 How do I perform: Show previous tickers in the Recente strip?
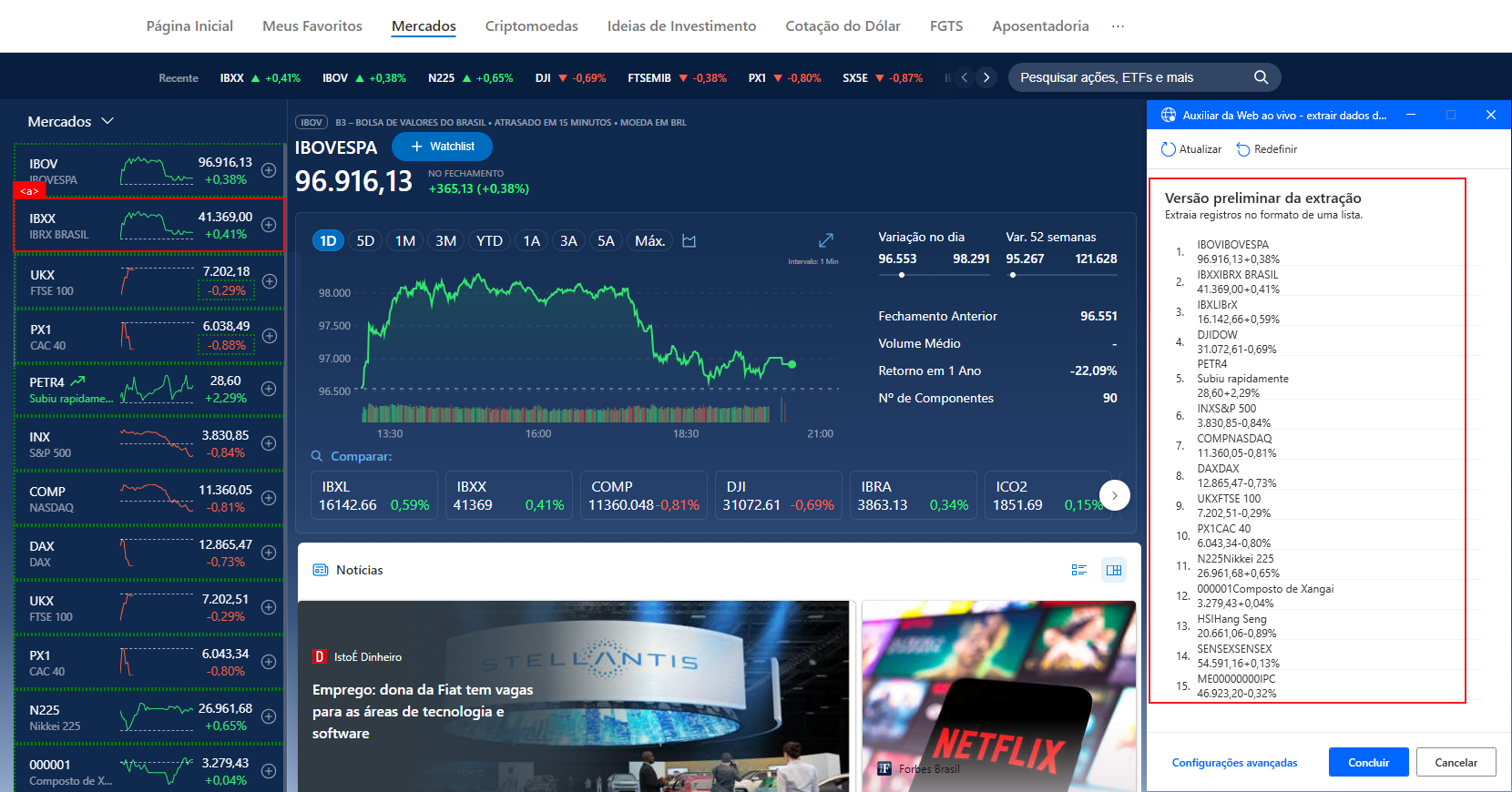click(965, 77)
